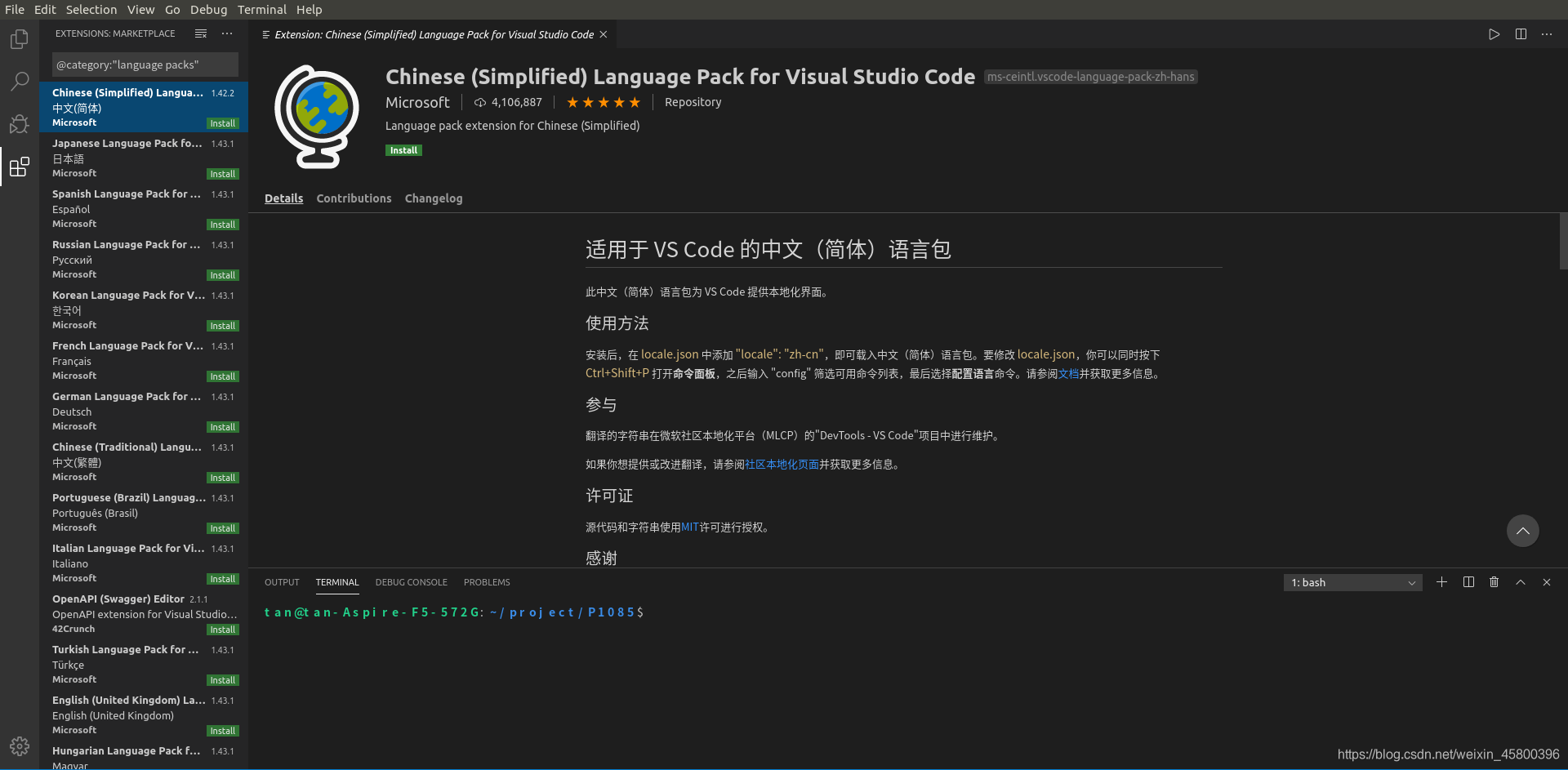
Task: Open the Debug menu
Action: (209, 10)
